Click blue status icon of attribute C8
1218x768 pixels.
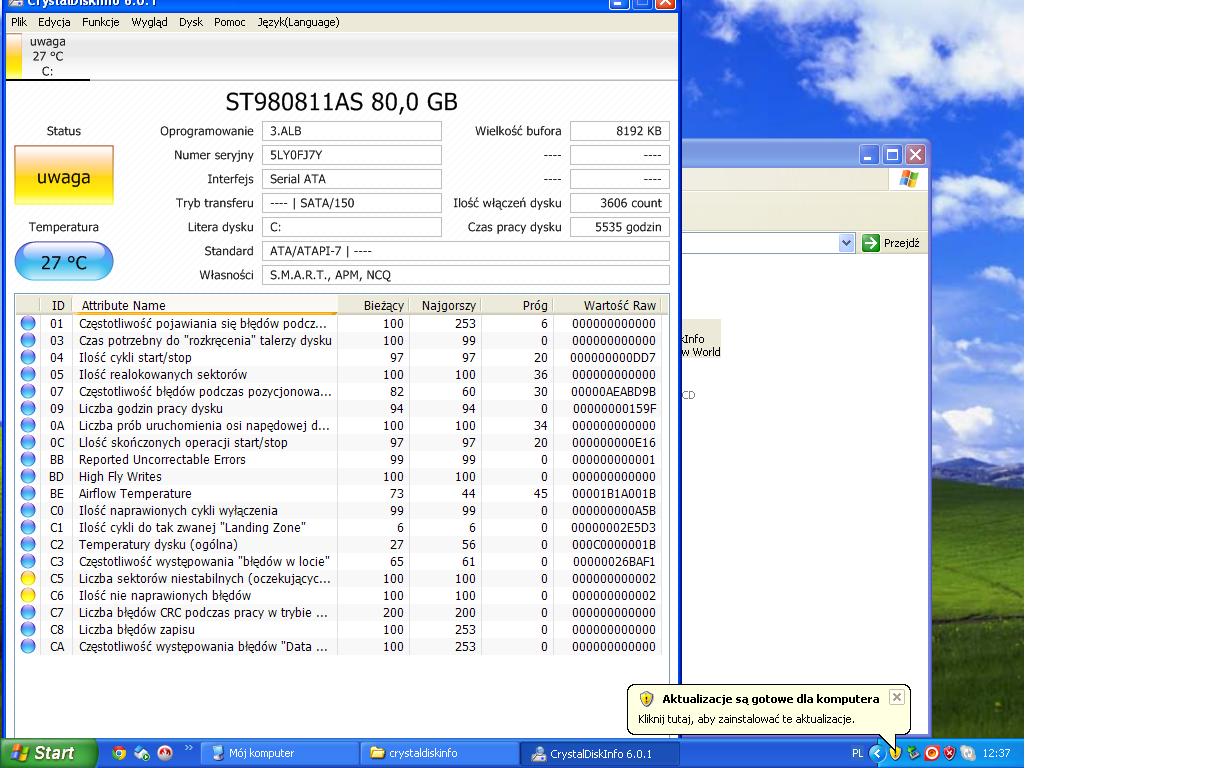point(28,629)
